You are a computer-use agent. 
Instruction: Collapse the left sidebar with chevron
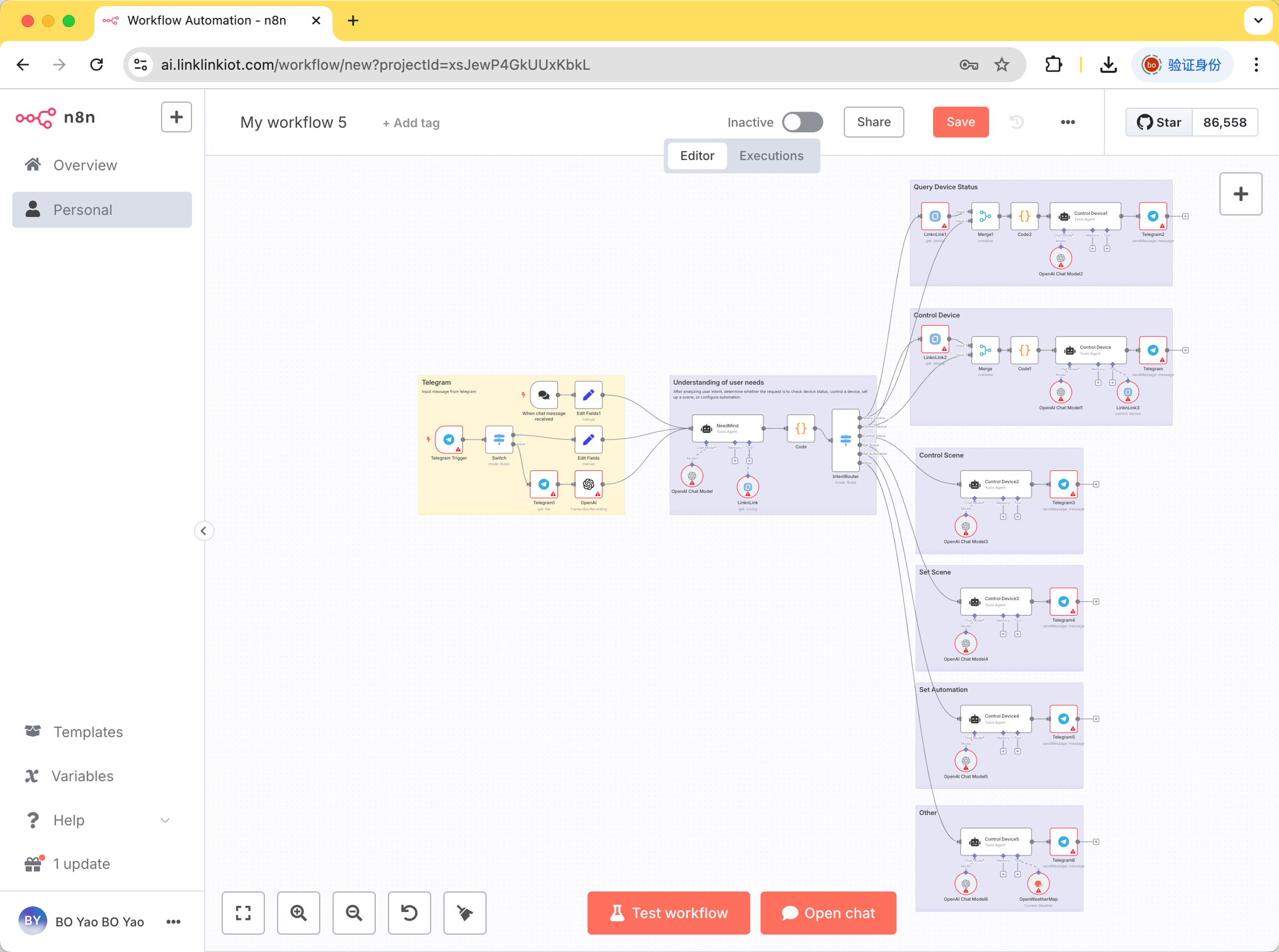coord(203,531)
